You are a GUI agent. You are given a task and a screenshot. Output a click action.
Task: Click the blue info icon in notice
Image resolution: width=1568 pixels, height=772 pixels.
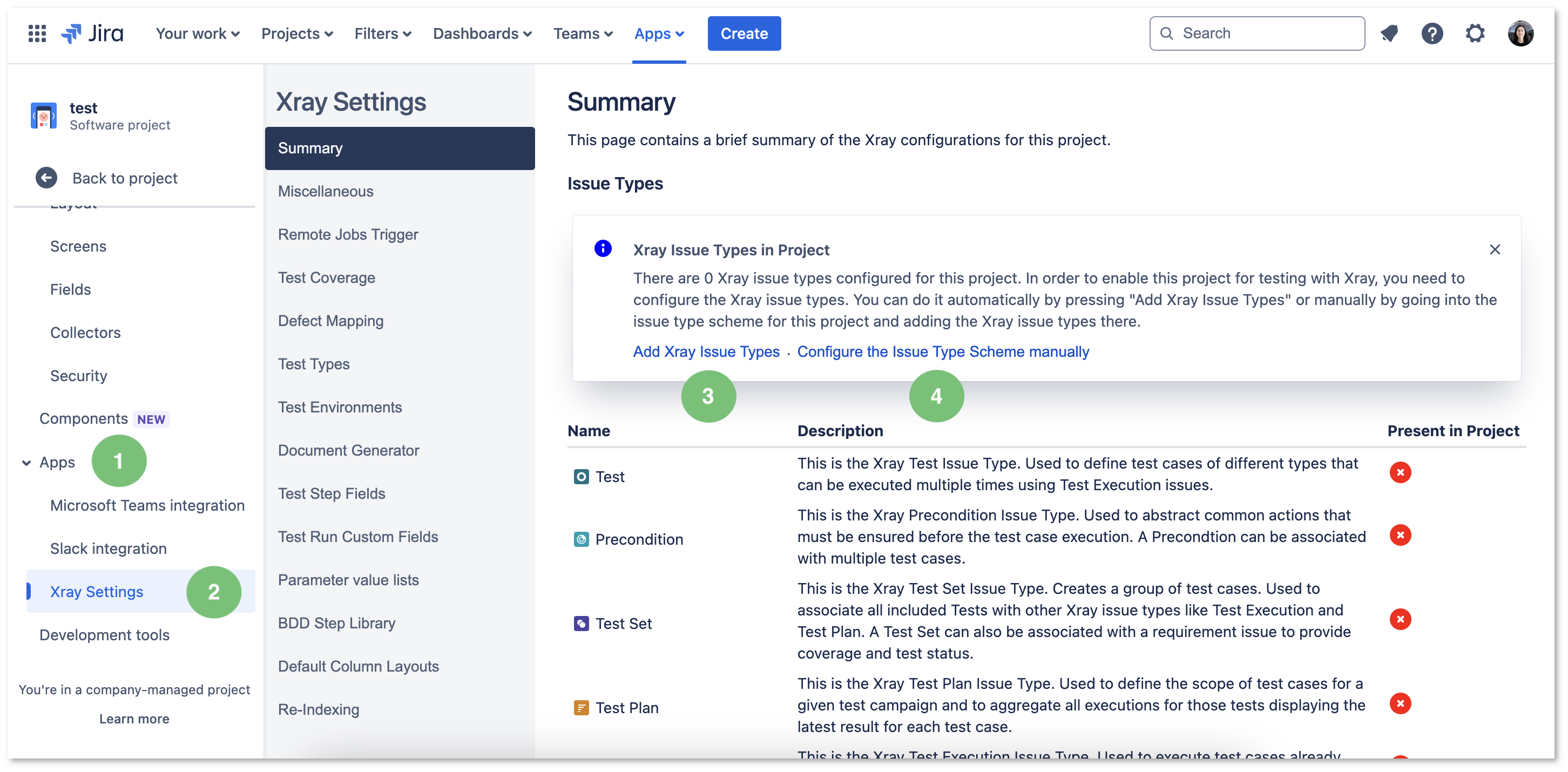click(603, 248)
